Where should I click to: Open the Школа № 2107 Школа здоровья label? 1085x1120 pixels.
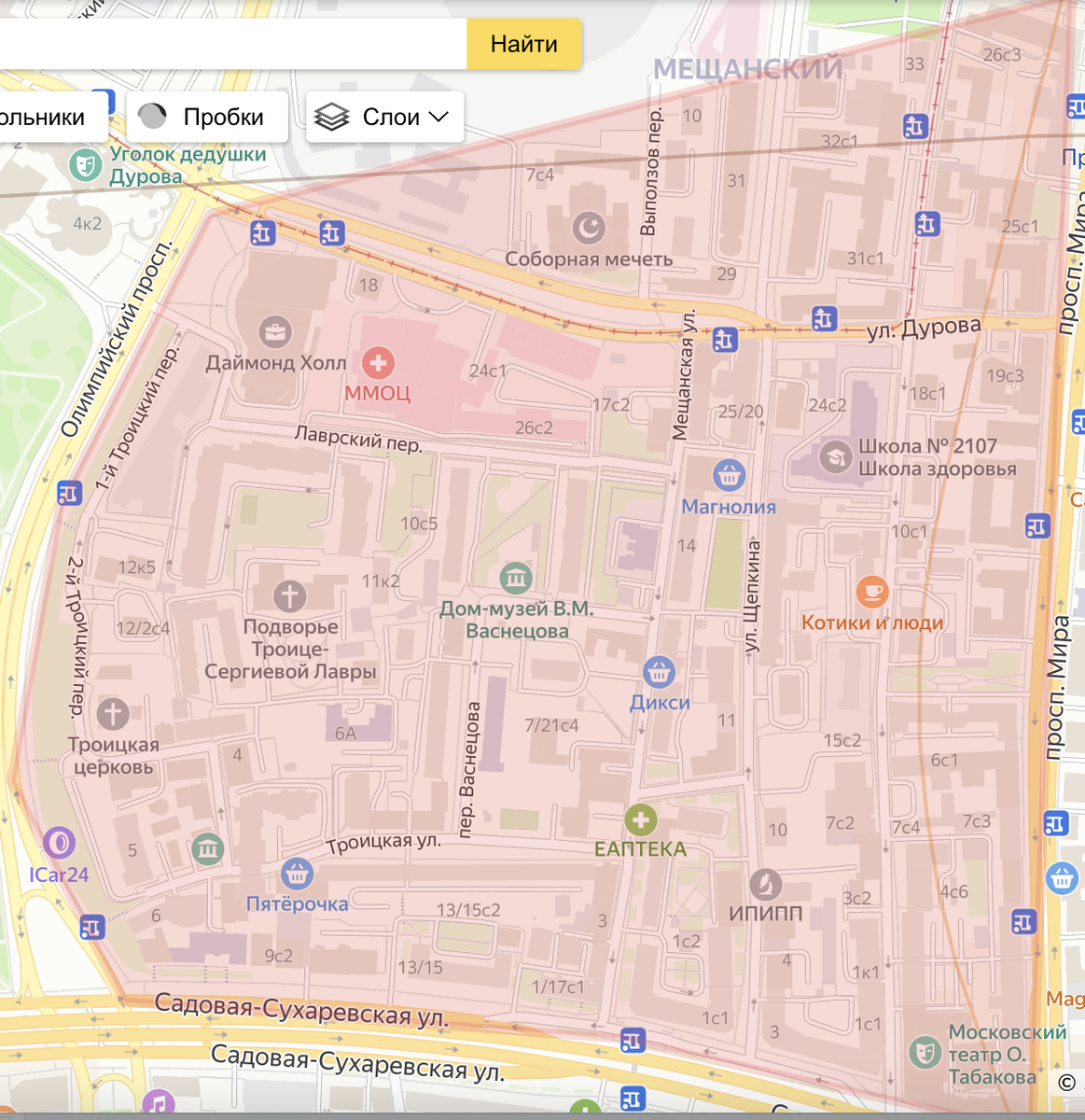937,457
